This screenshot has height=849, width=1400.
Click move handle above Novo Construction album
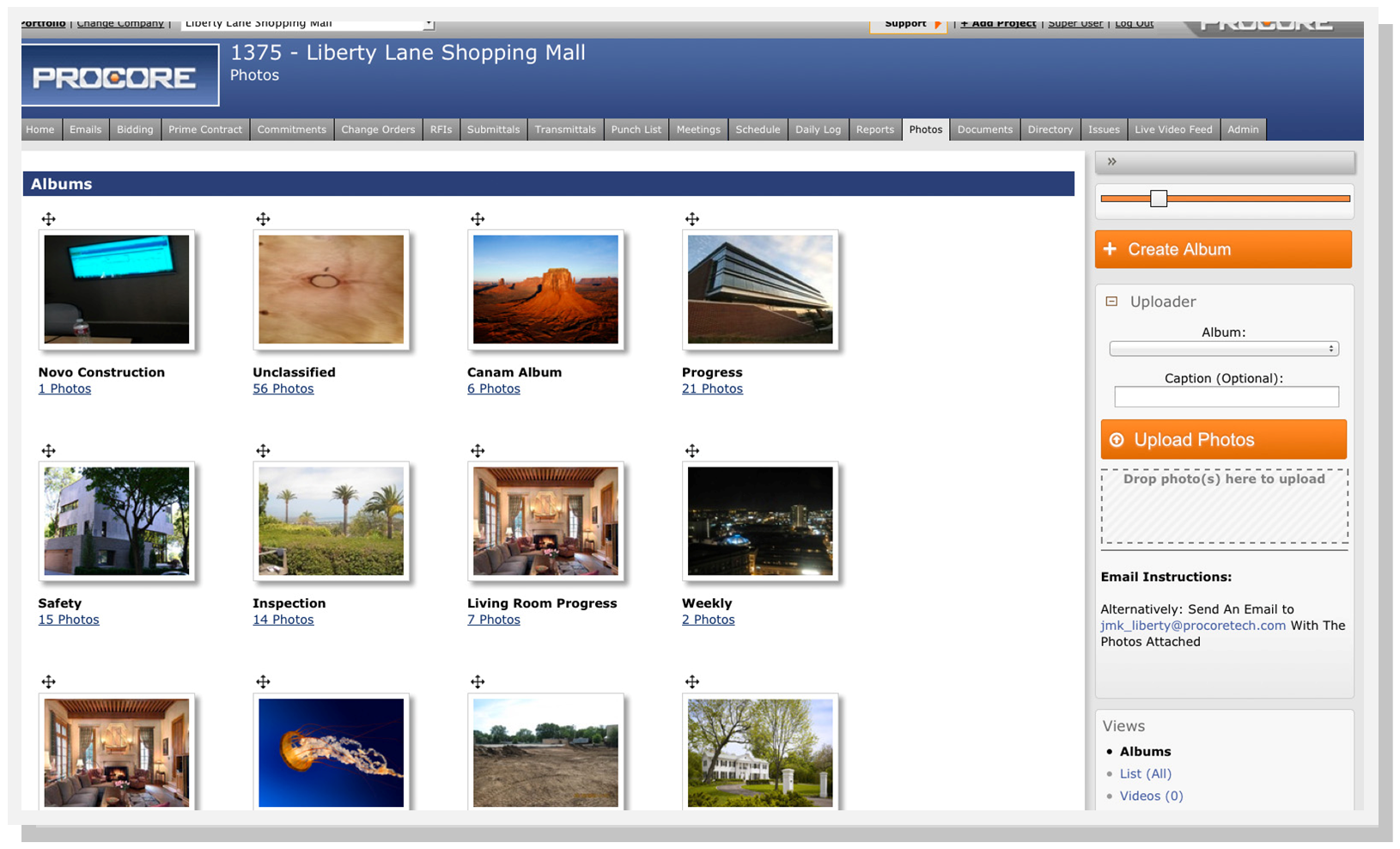[49, 219]
